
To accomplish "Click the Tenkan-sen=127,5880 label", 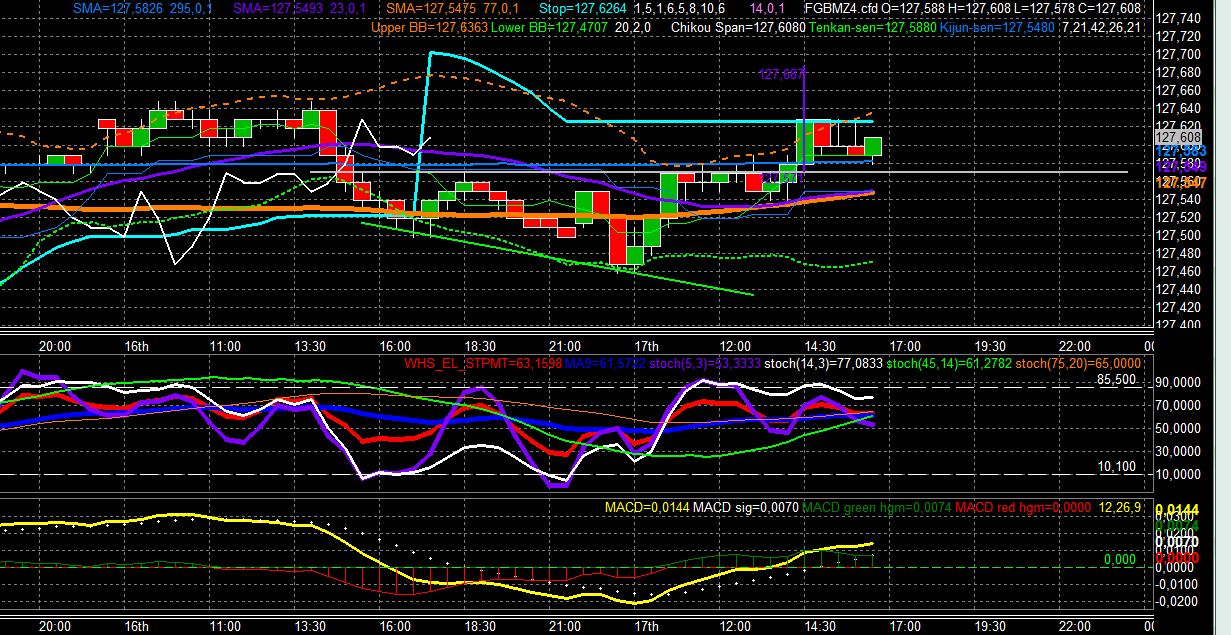I will click(873, 27).
